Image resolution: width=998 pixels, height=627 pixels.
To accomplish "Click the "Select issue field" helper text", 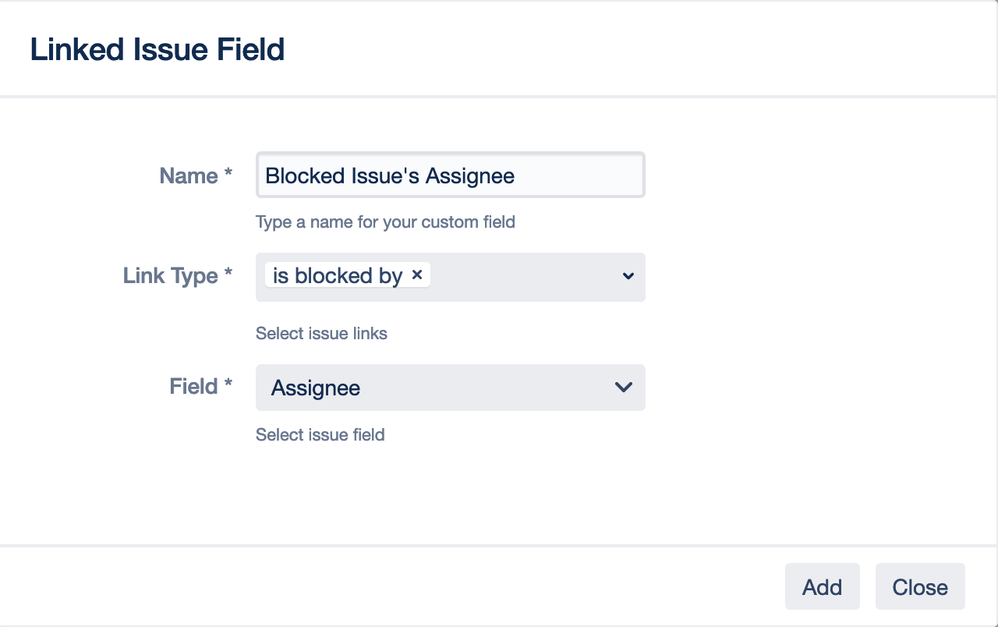I will [x=320, y=435].
